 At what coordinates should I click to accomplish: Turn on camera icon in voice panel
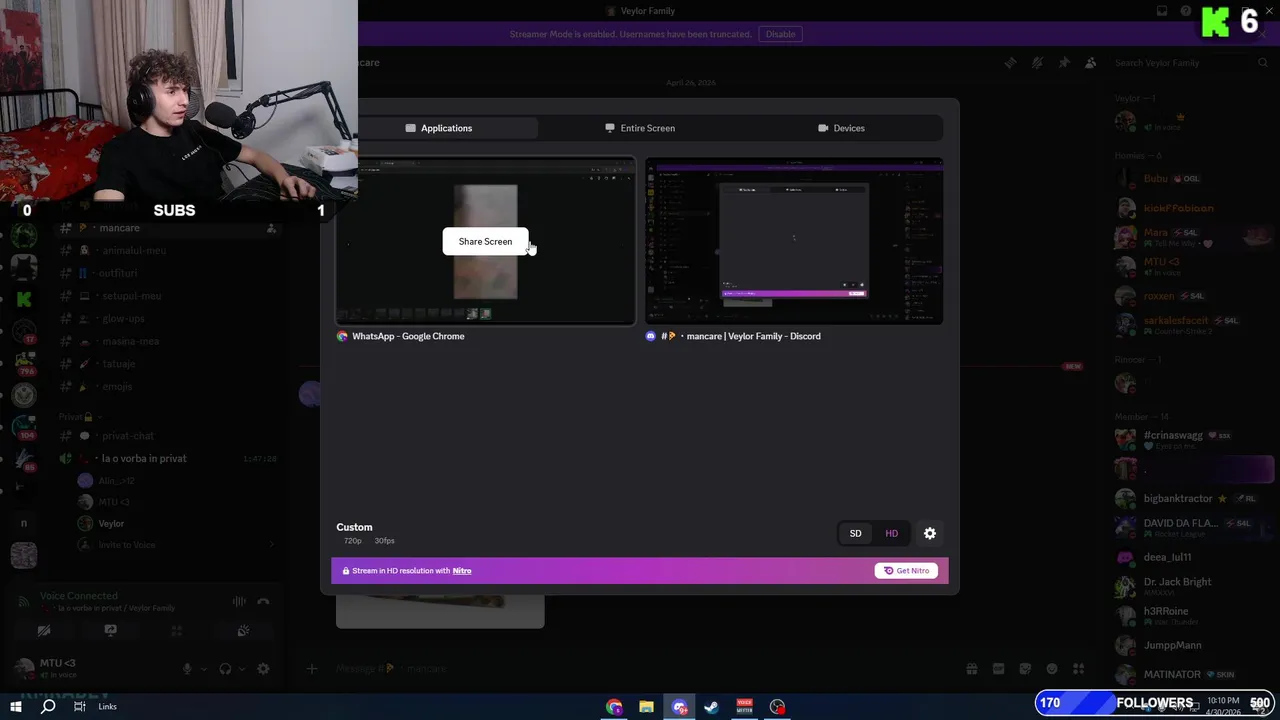pyautogui.click(x=44, y=631)
